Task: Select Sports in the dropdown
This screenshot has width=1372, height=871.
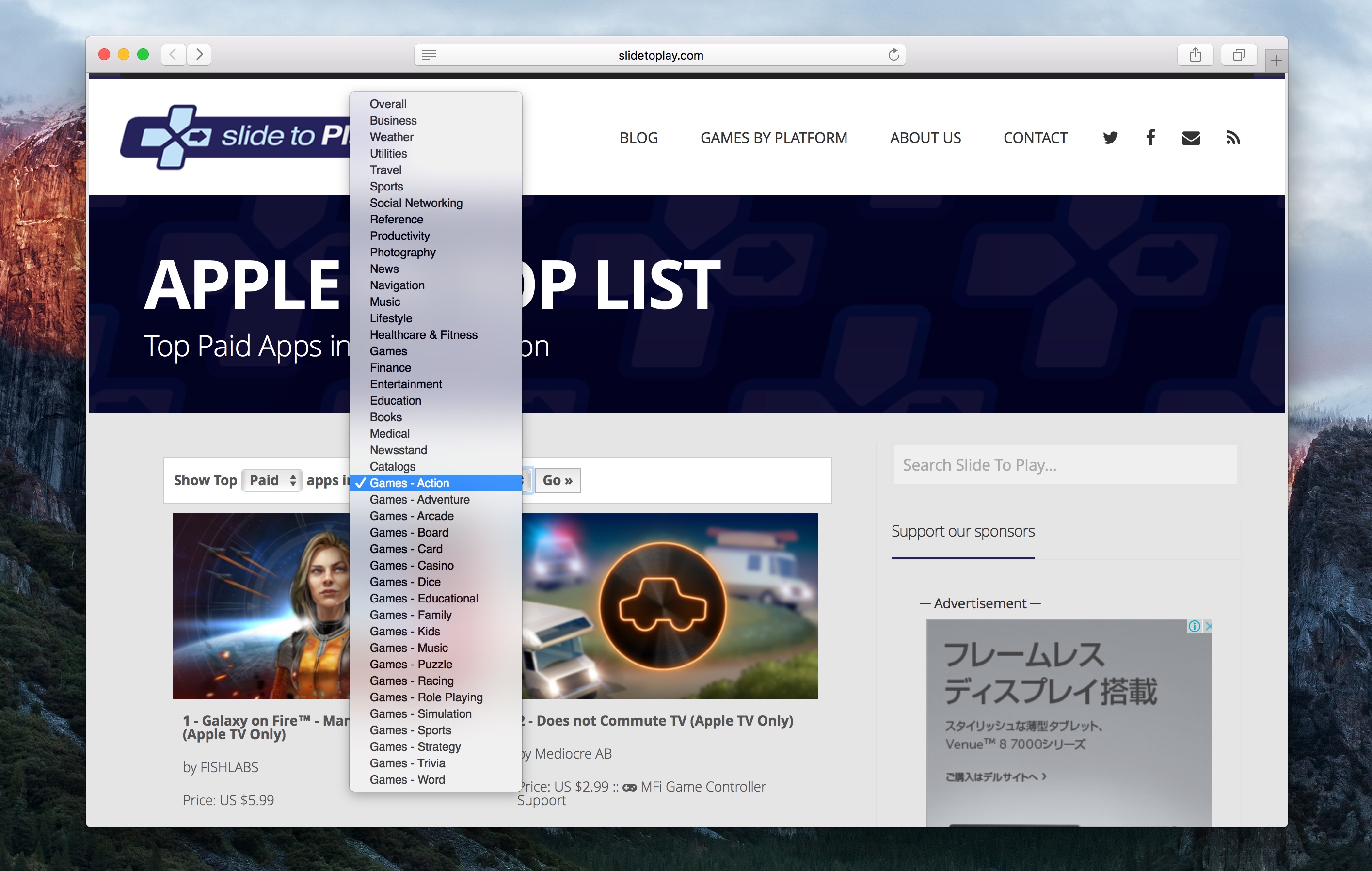Action: point(436,186)
